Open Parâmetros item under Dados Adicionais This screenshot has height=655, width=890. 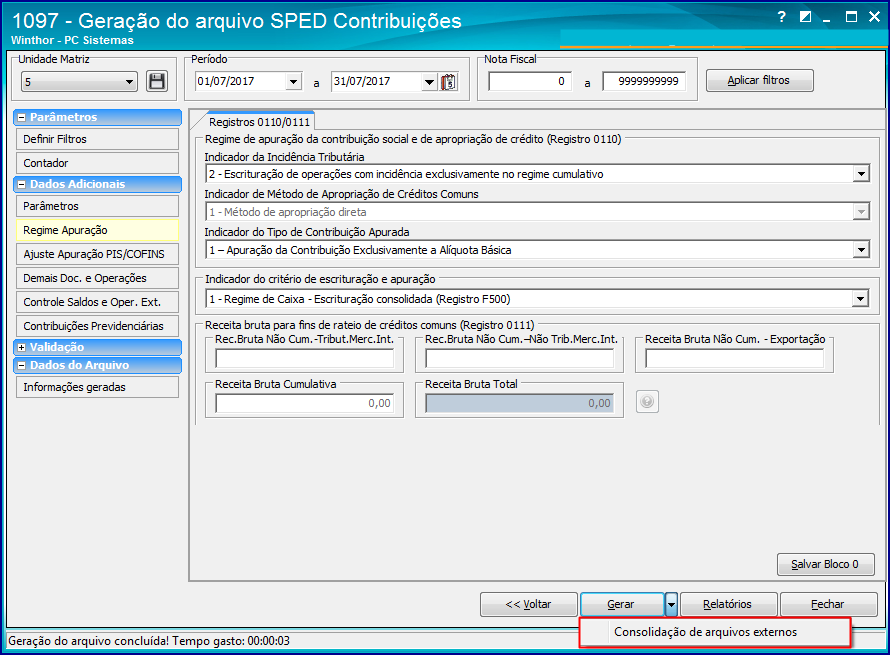pos(97,206)
